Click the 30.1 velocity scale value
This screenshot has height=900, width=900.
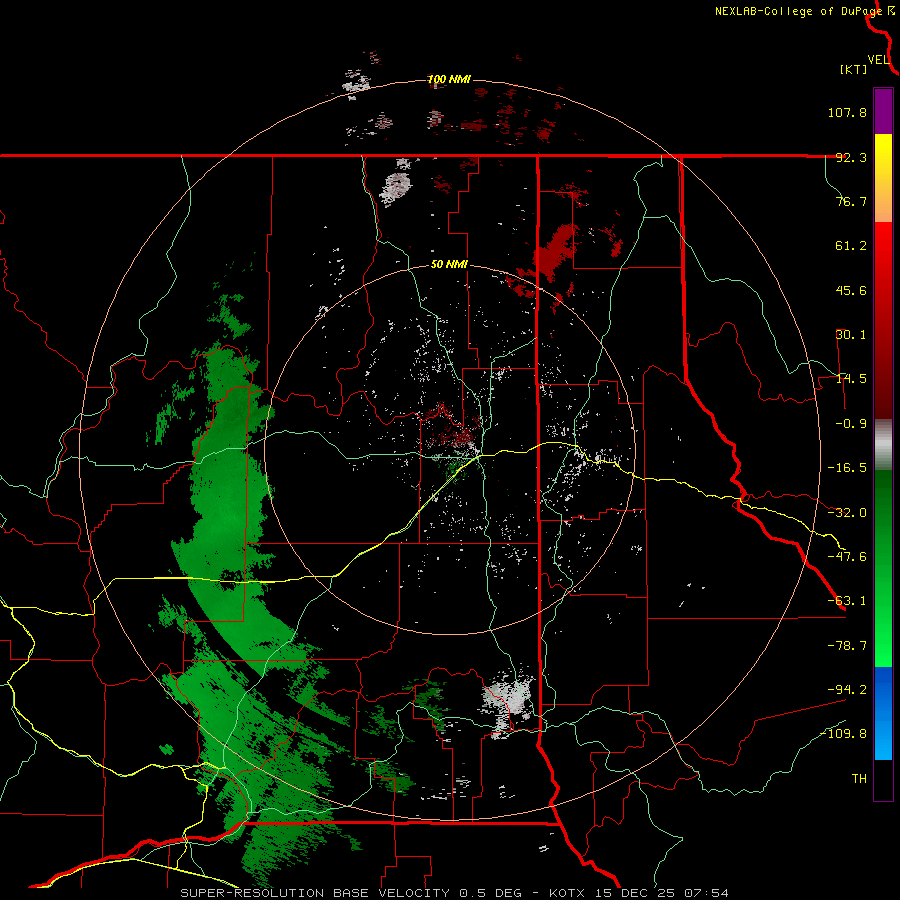(x=851, y=335)
